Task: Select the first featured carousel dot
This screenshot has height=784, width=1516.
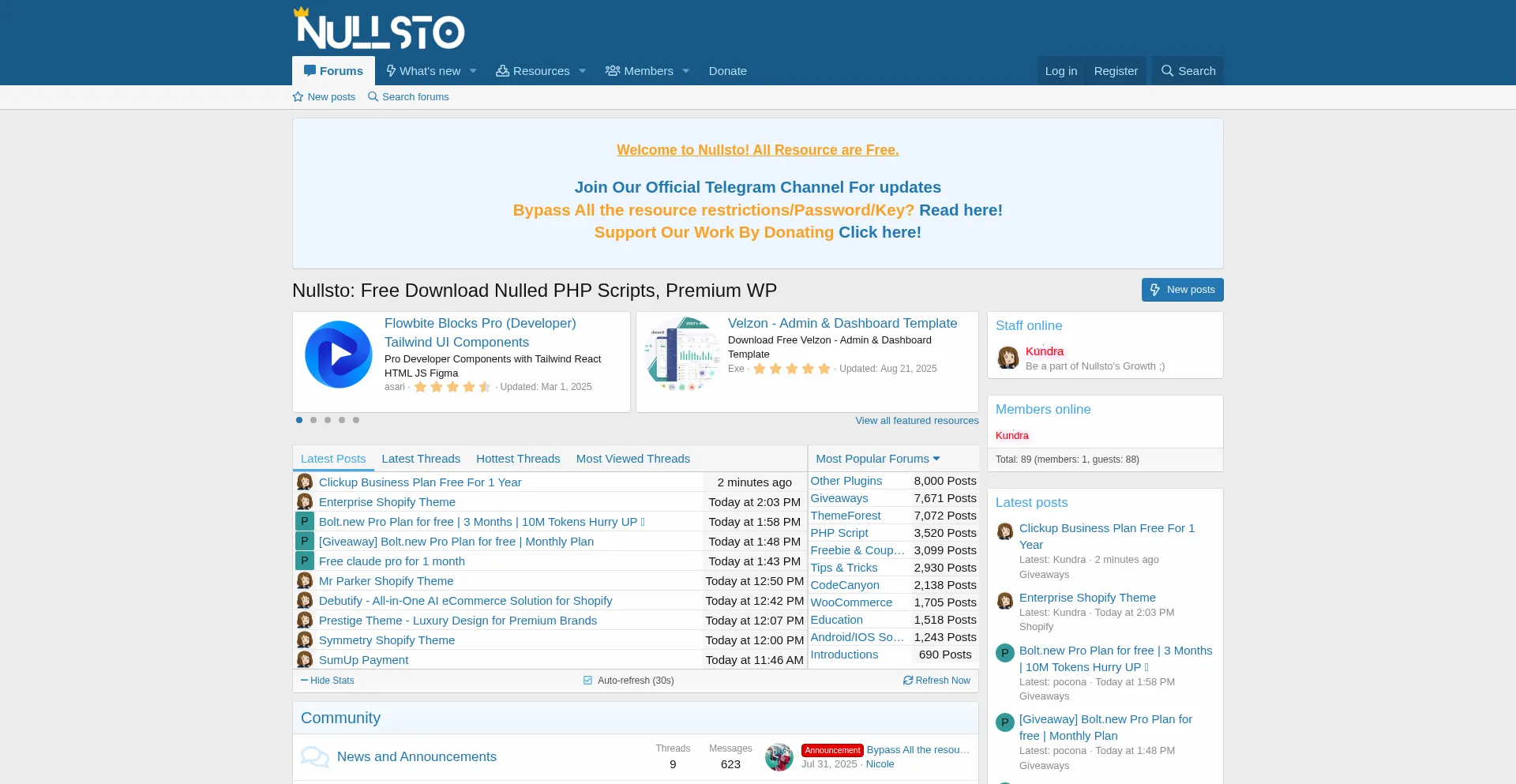Action: coord(299,420)
